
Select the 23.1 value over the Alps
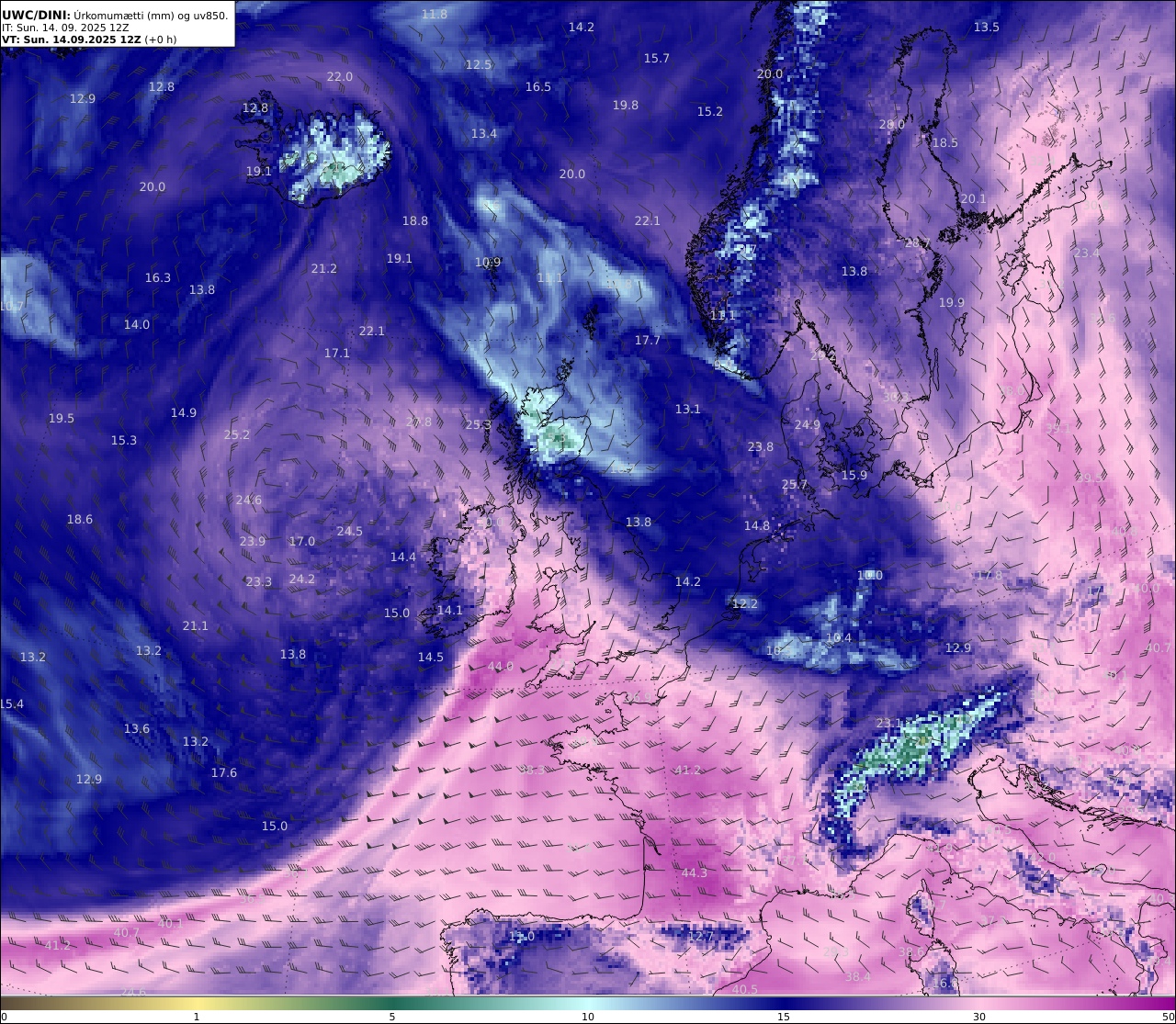(x=889, y=723)
